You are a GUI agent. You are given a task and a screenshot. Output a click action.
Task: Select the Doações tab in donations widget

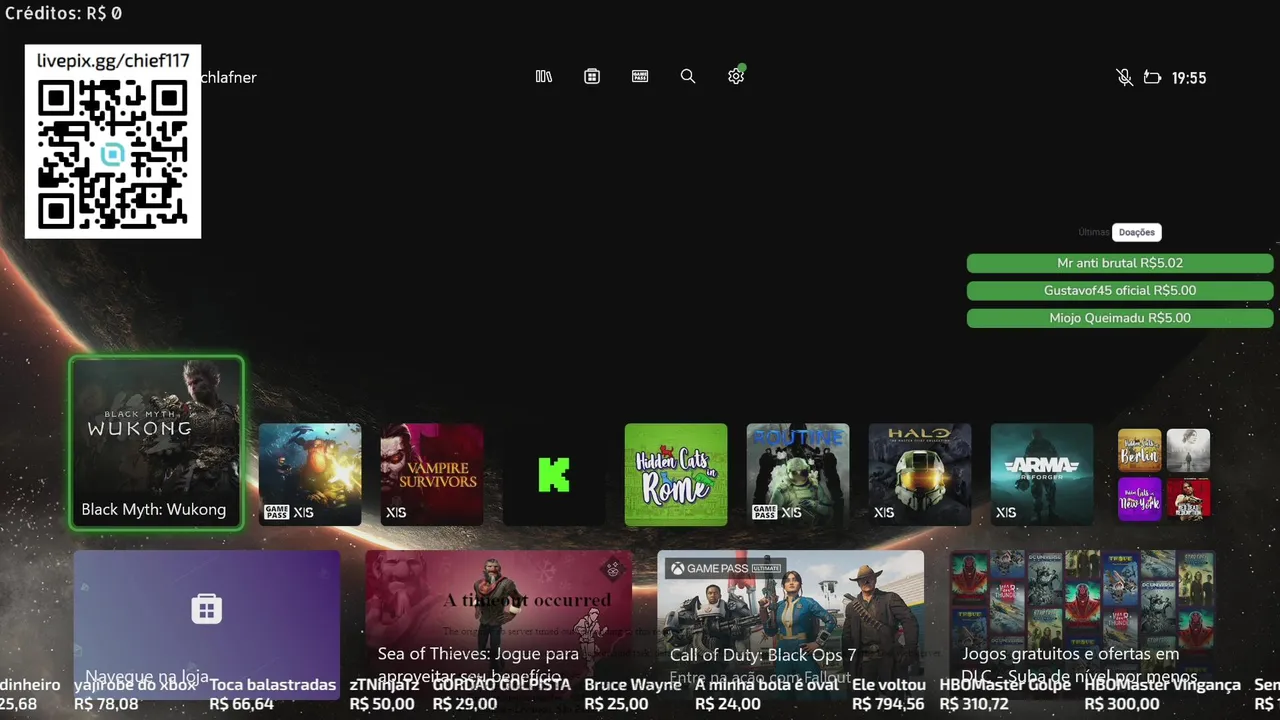pyautogui.click(x=1136, y=232)
